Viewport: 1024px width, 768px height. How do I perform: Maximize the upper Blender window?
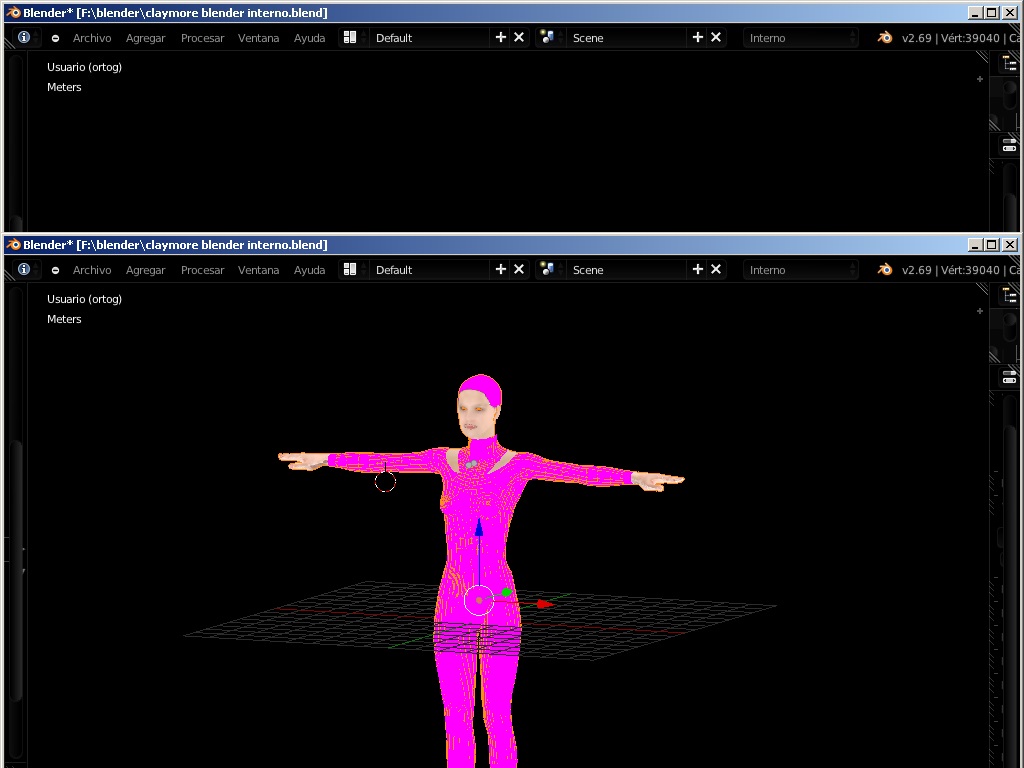[x=991, y=12]
